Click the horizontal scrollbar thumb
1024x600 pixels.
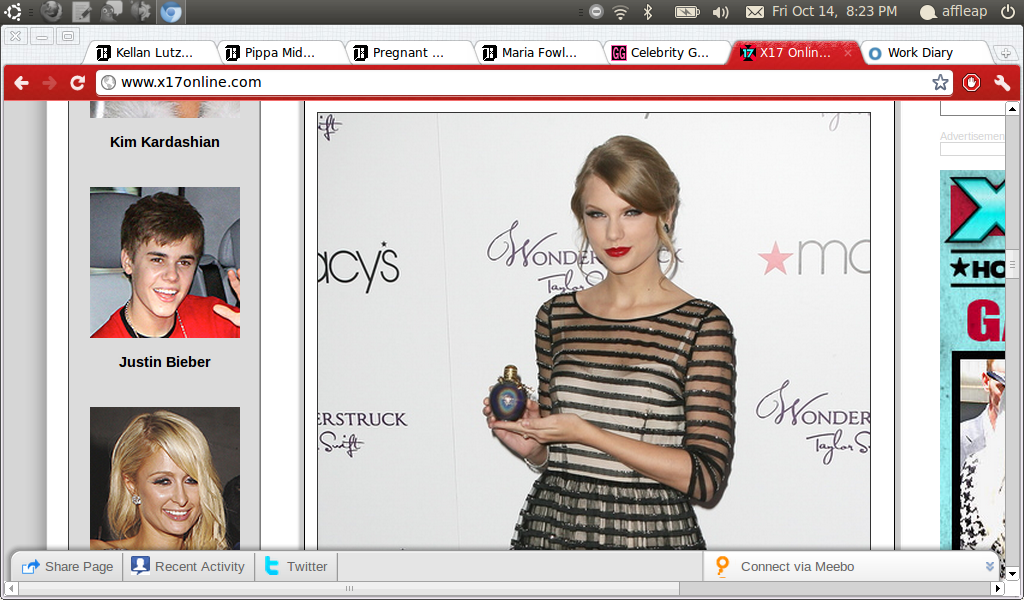coord(349,589)
